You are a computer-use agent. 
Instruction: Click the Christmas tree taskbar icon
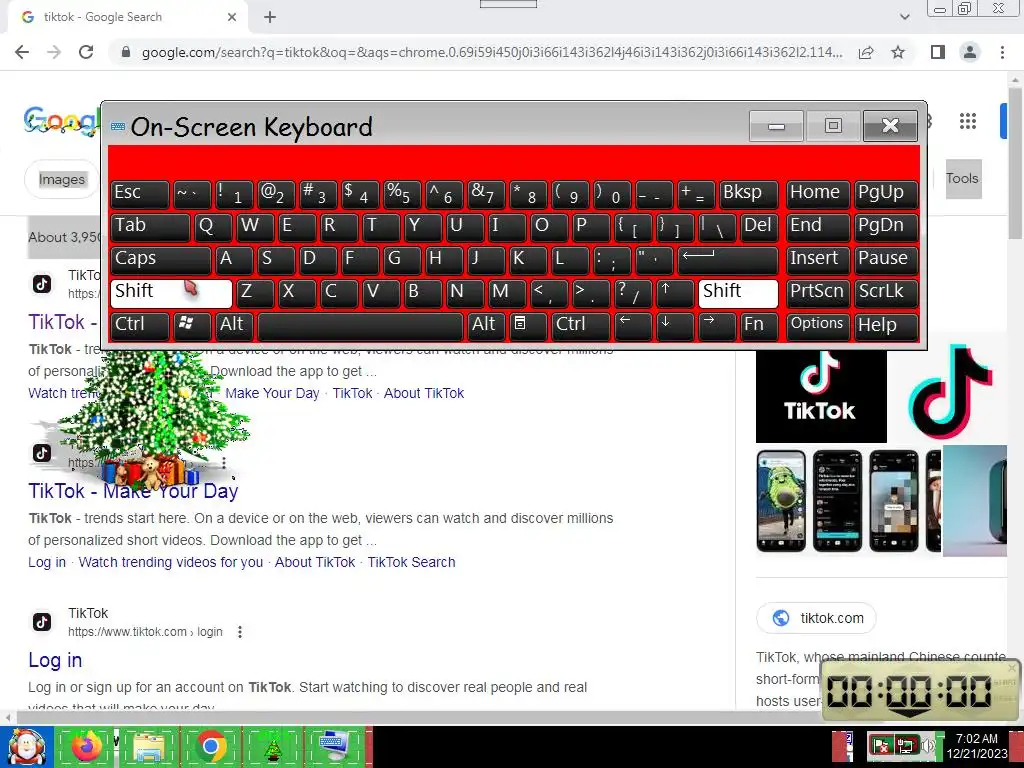272,746
